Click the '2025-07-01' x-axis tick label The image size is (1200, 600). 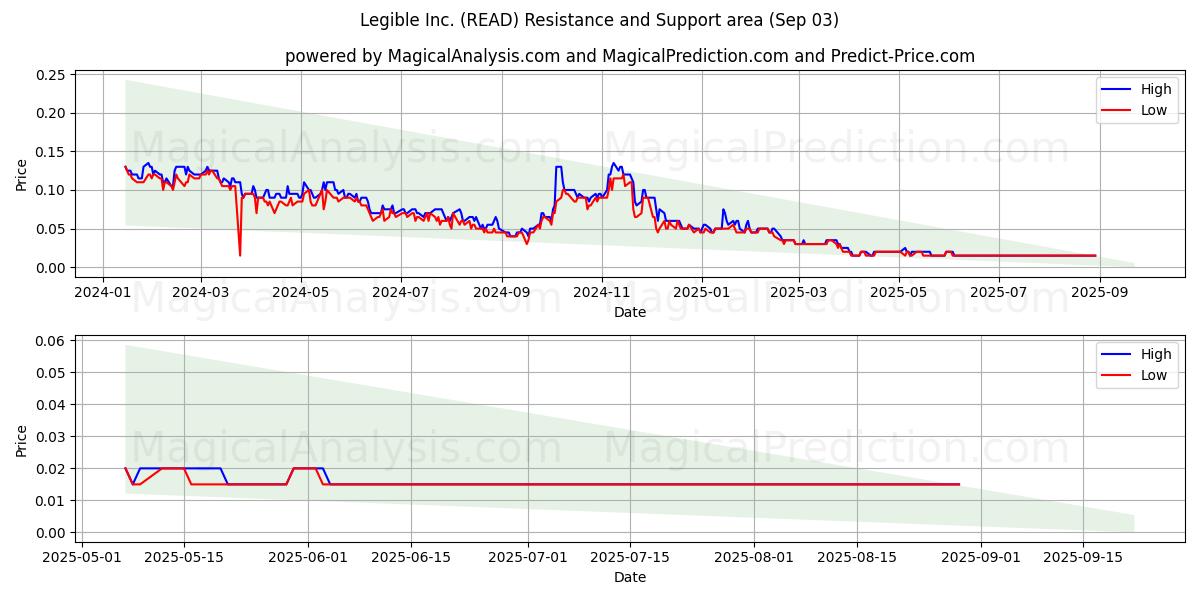click(529, 557)
